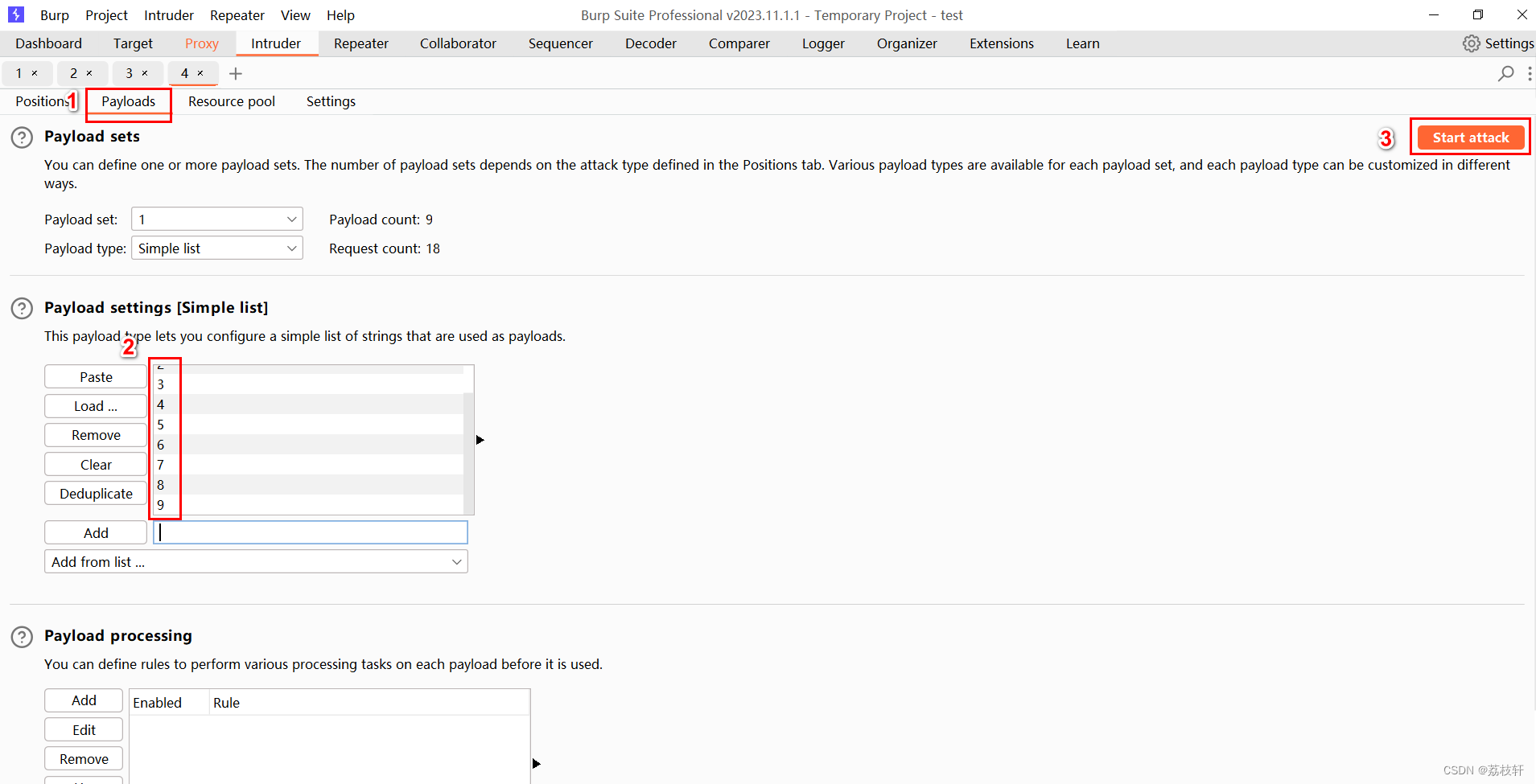Expand the processing rules side arrow
The width and height of the screenshot is (1536, 784).
click(537, 763)
